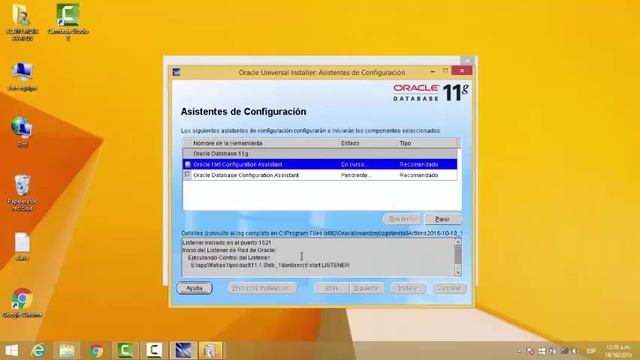Open the green Camtasia taskbar icon
This screenshot has height=360, width=640.
tap(125, 351)
